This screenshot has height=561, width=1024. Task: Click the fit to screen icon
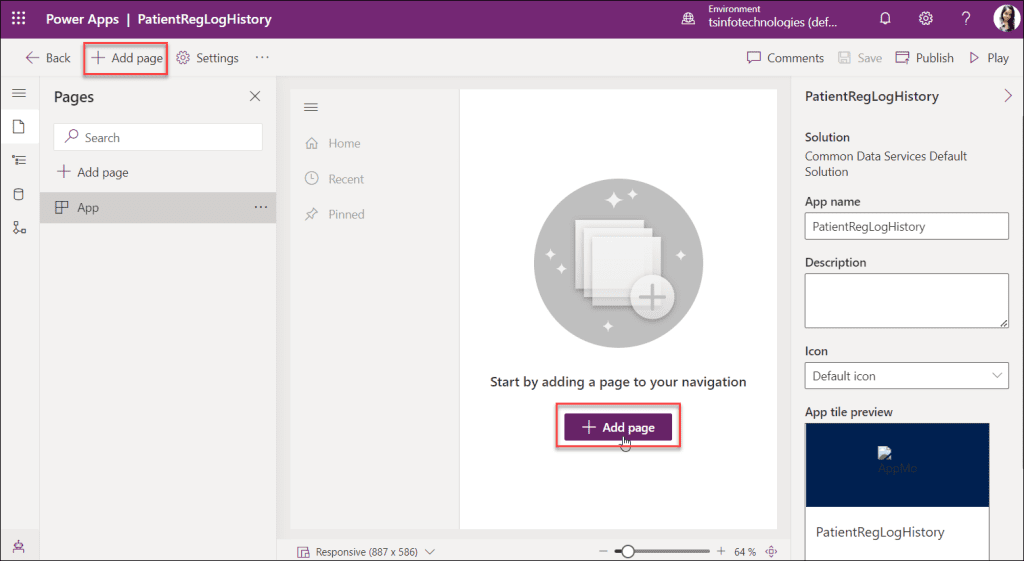coord(771,552)
